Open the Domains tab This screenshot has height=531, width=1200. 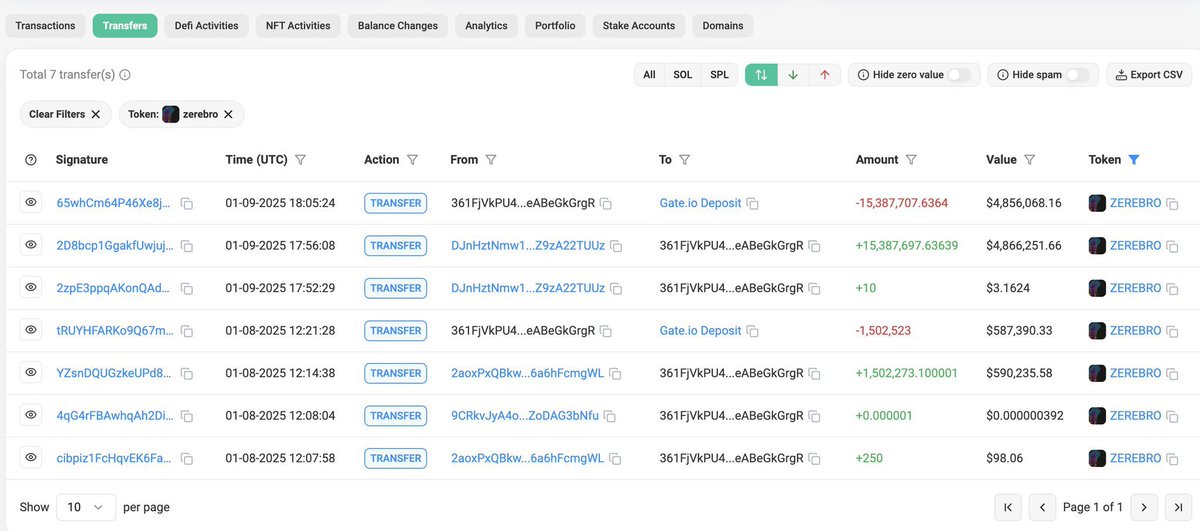pos(723,26)
